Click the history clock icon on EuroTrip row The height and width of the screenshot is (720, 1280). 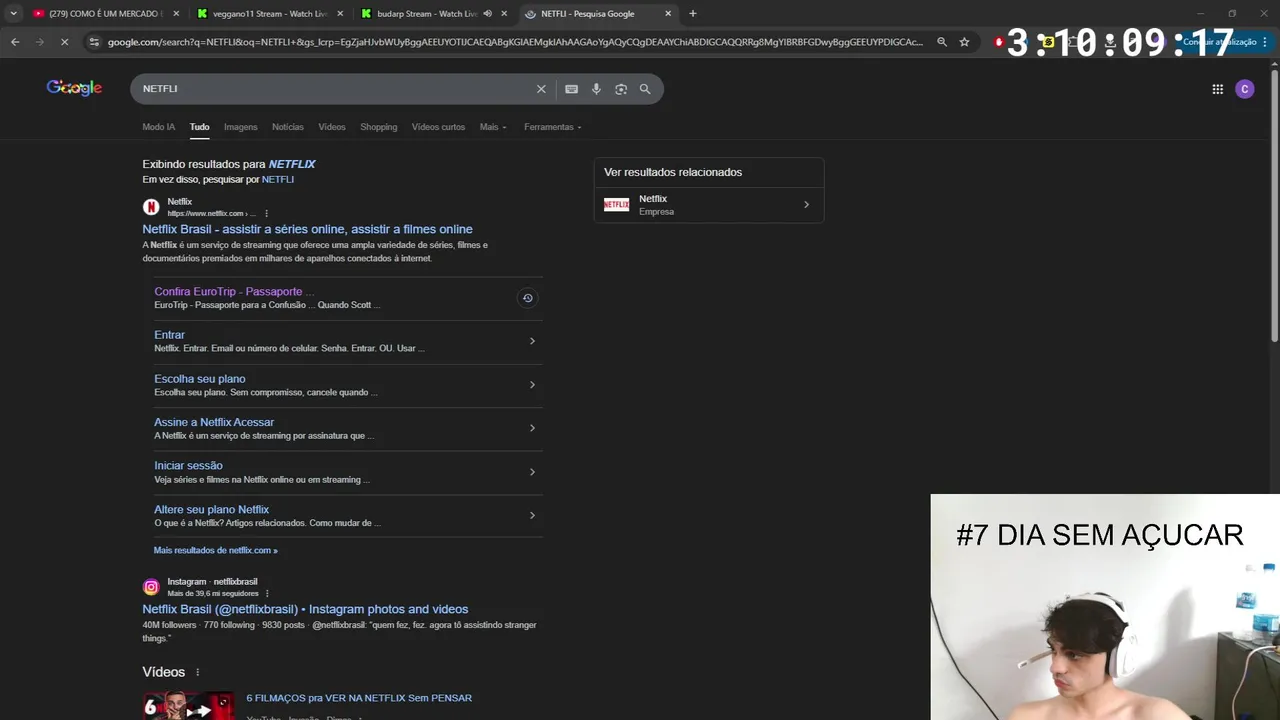coord(527,298)
